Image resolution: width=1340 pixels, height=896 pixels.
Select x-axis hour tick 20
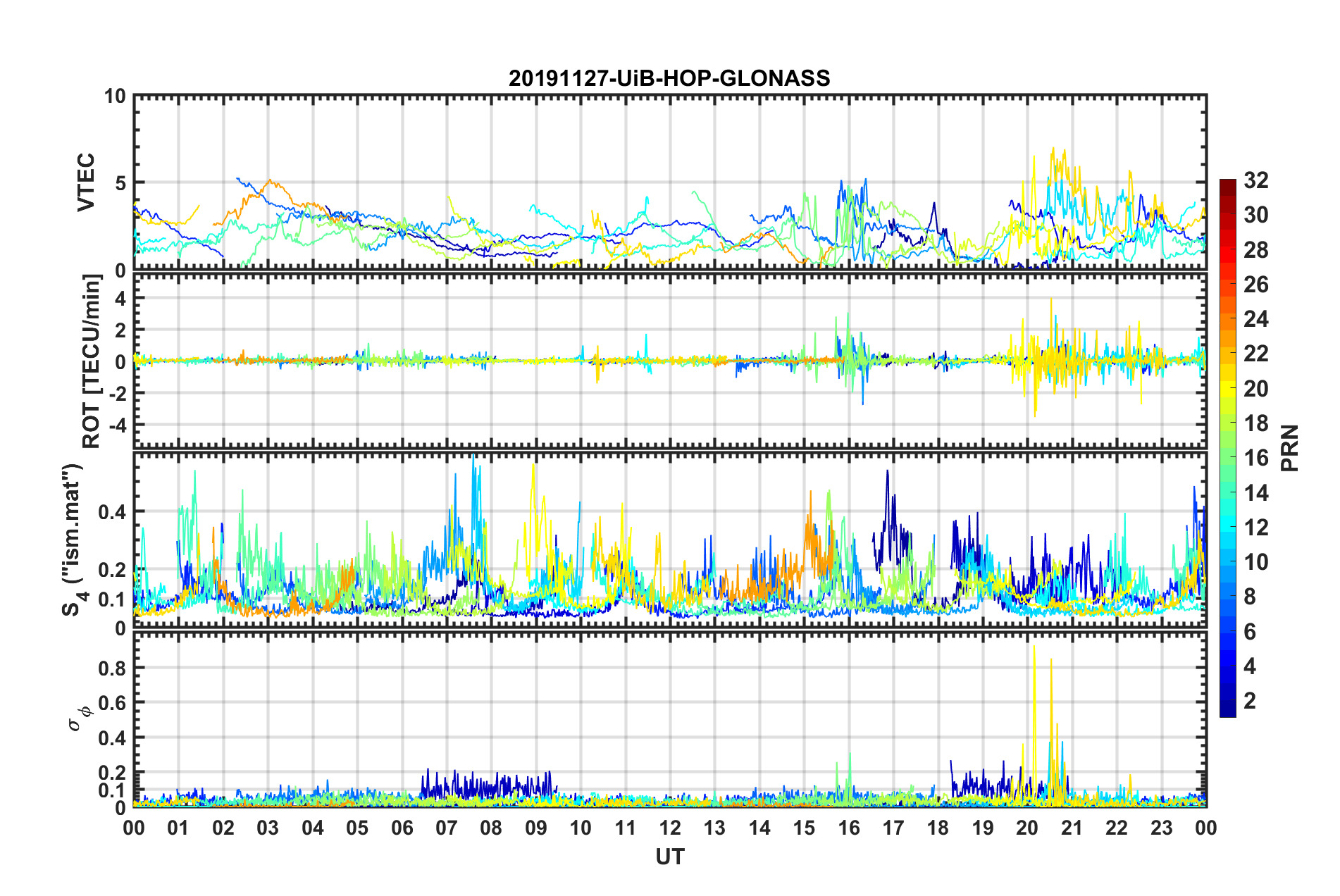(x=1027, y=828)
